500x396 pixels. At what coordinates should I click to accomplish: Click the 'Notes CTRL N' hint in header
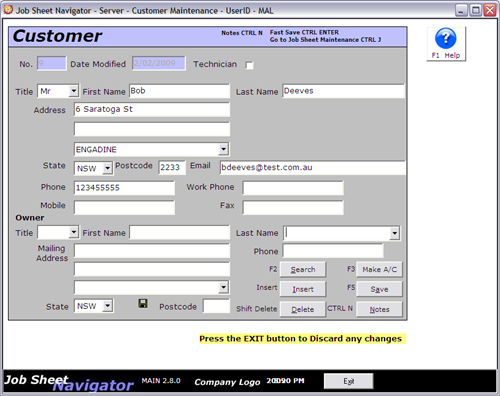[242, 33]
